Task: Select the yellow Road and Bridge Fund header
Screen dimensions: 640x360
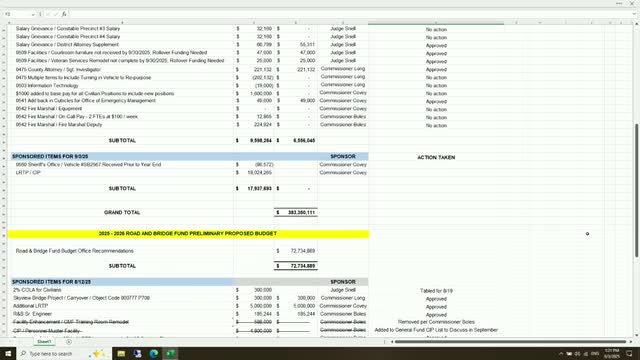Action: (x=188, y=233)
